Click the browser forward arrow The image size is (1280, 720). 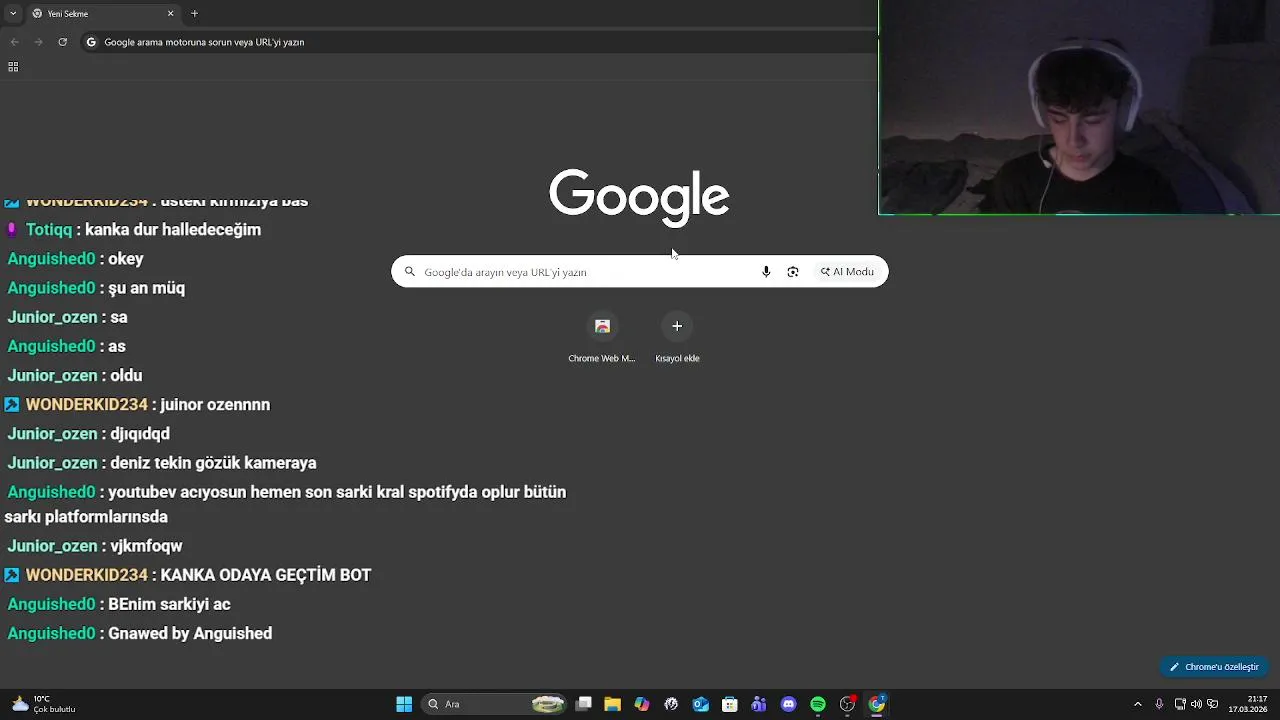[38, 42]
